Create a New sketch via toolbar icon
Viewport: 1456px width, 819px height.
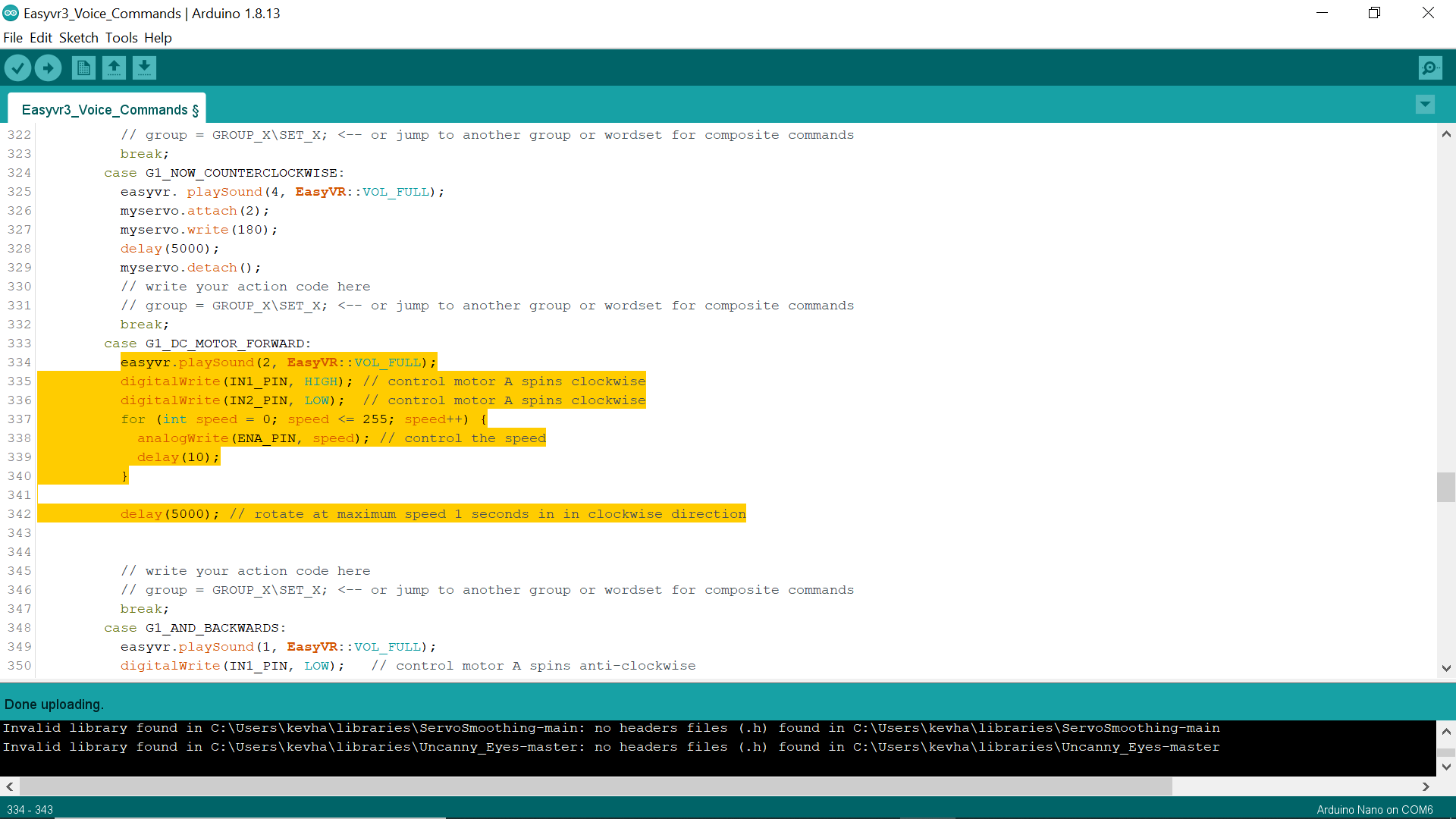83,67
